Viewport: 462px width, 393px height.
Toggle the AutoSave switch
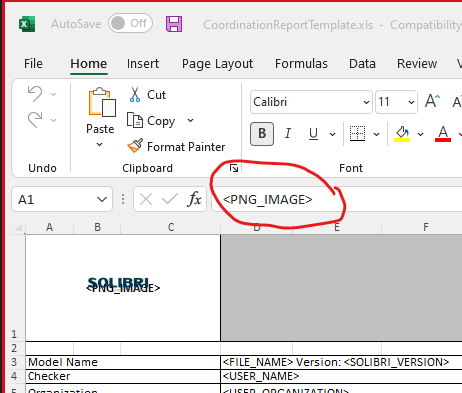pos(130,23)
